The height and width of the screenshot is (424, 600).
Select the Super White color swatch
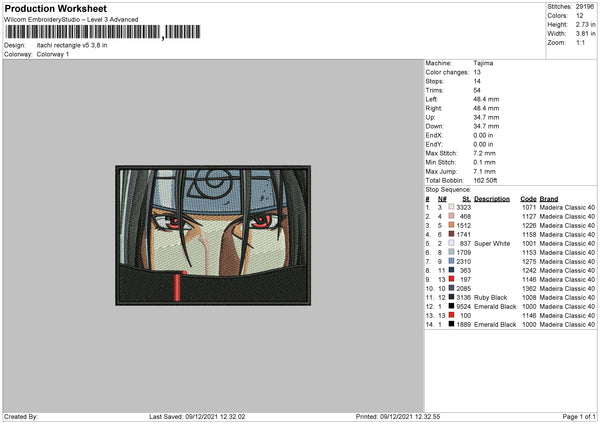[x=452, y=243]
